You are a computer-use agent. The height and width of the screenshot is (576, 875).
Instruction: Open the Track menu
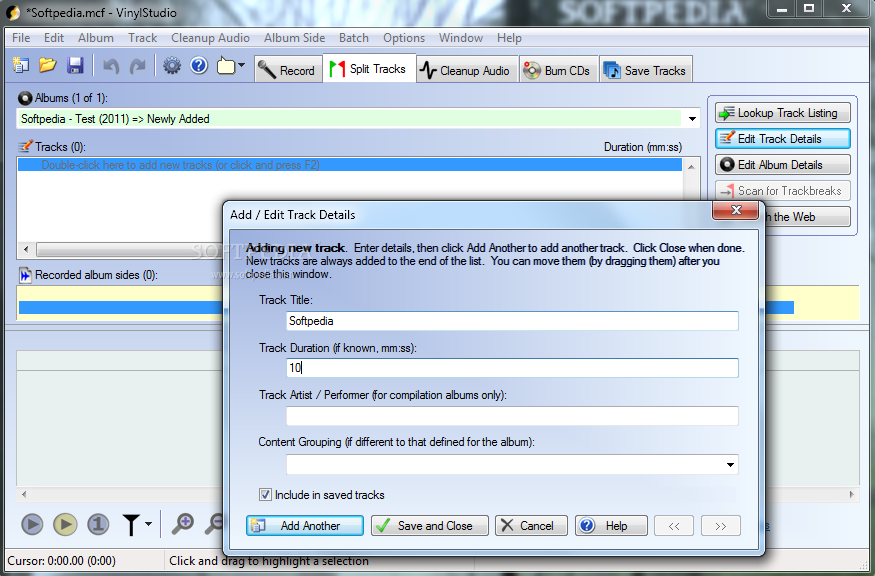(x=142, y=38)
